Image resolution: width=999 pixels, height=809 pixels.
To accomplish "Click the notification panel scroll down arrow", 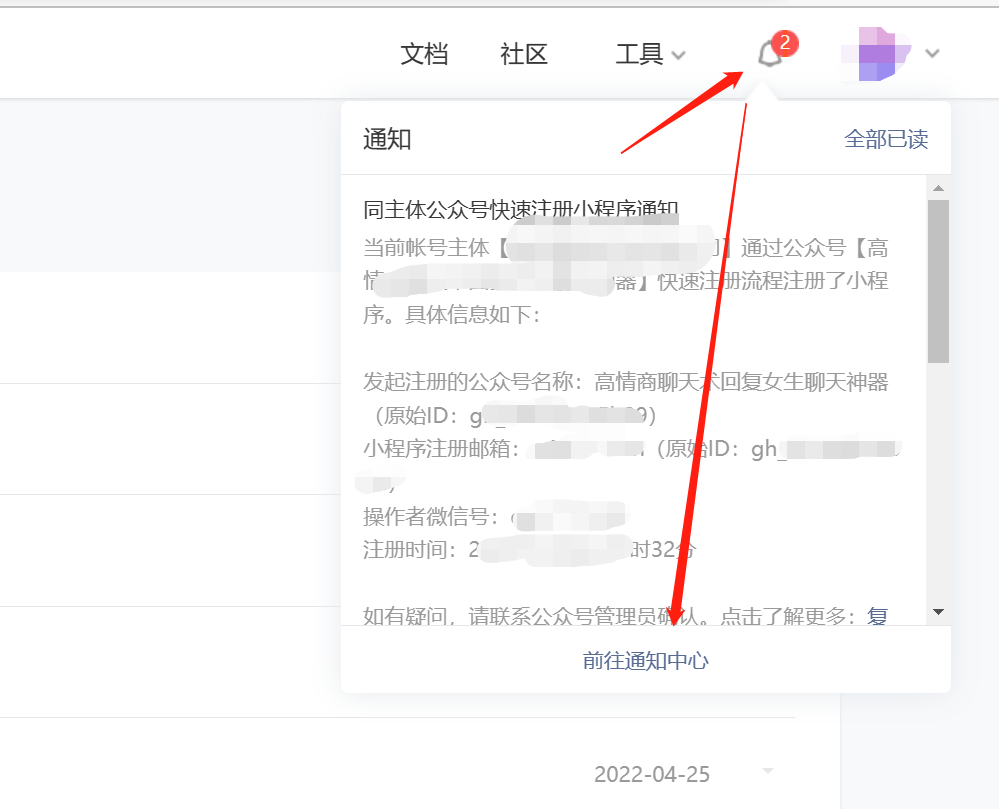I will point(938,612).
